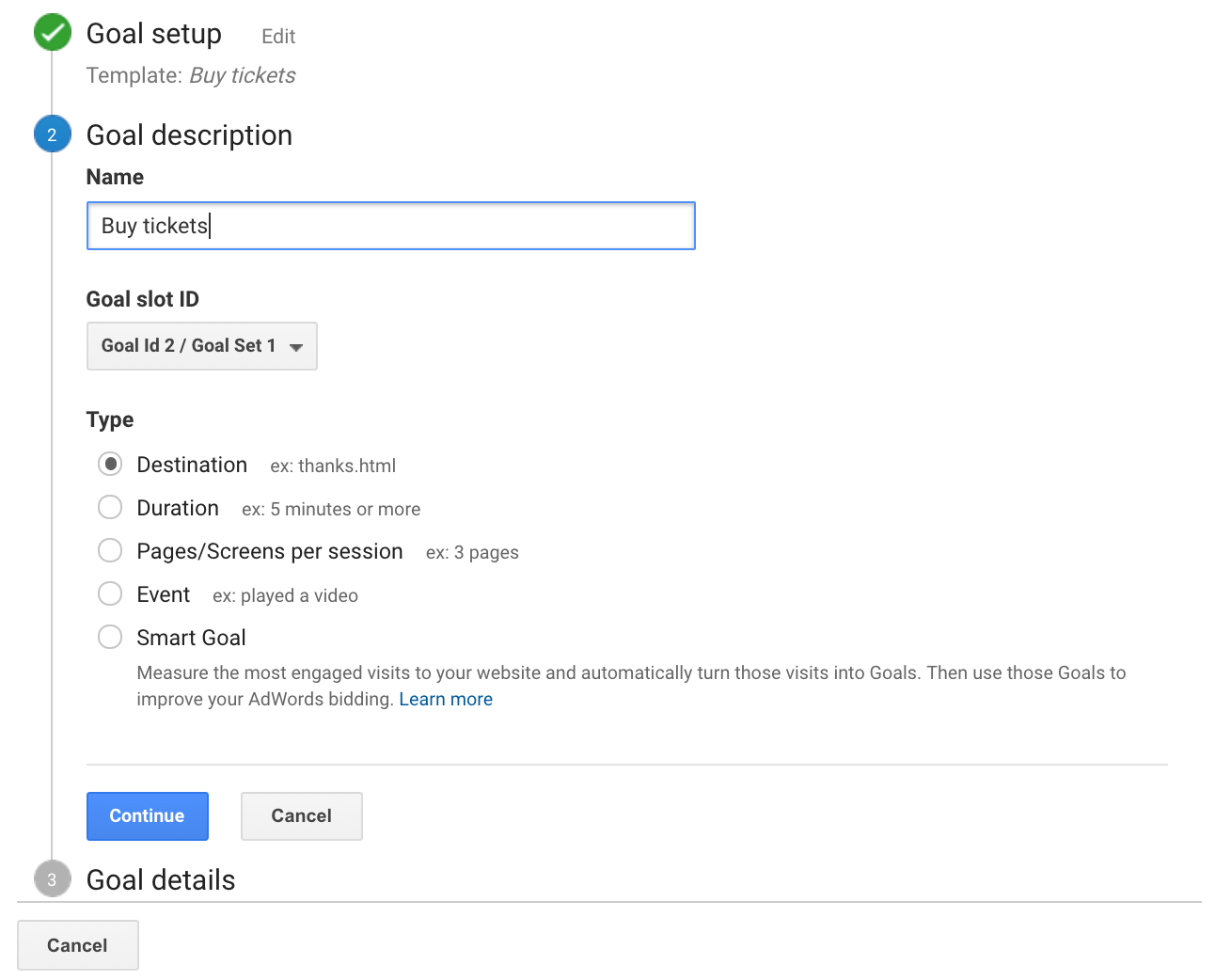
Task: Choose Pages/Screens per session type
Action: coord(110,550)
